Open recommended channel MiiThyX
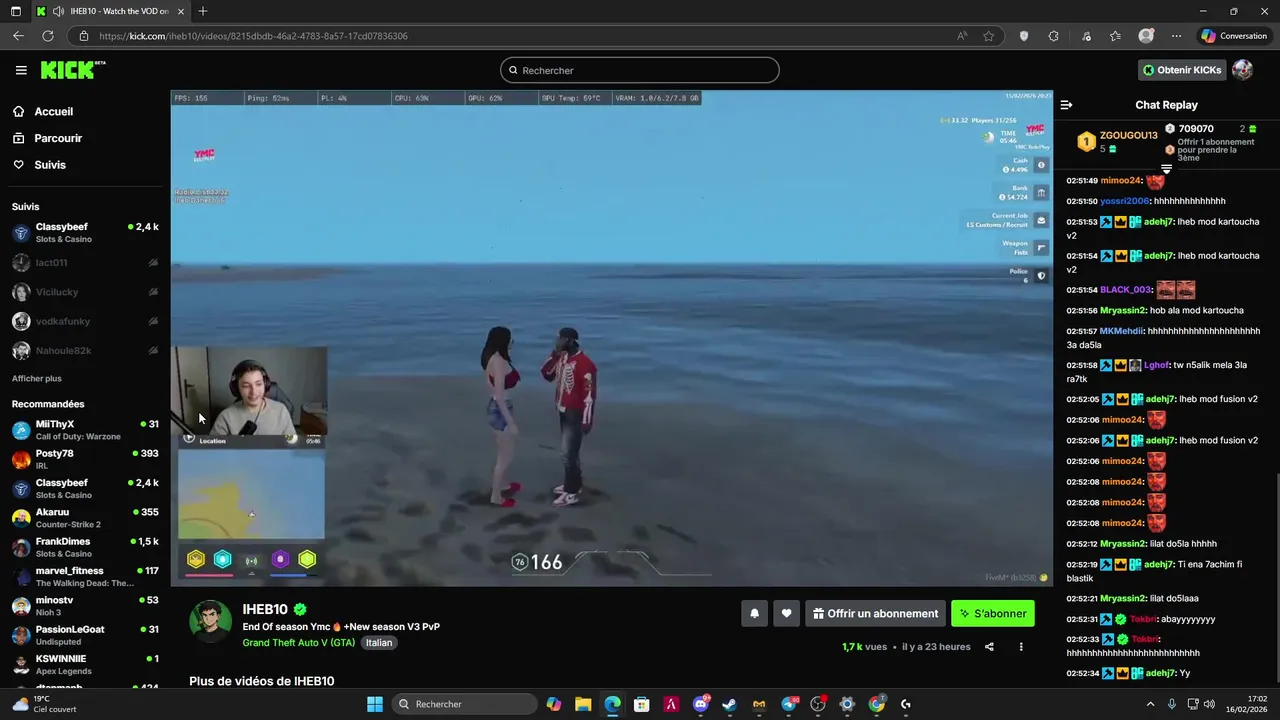The height and width of the screenshot is (720, 1280). pyautogui.click(x=85, y=430)
